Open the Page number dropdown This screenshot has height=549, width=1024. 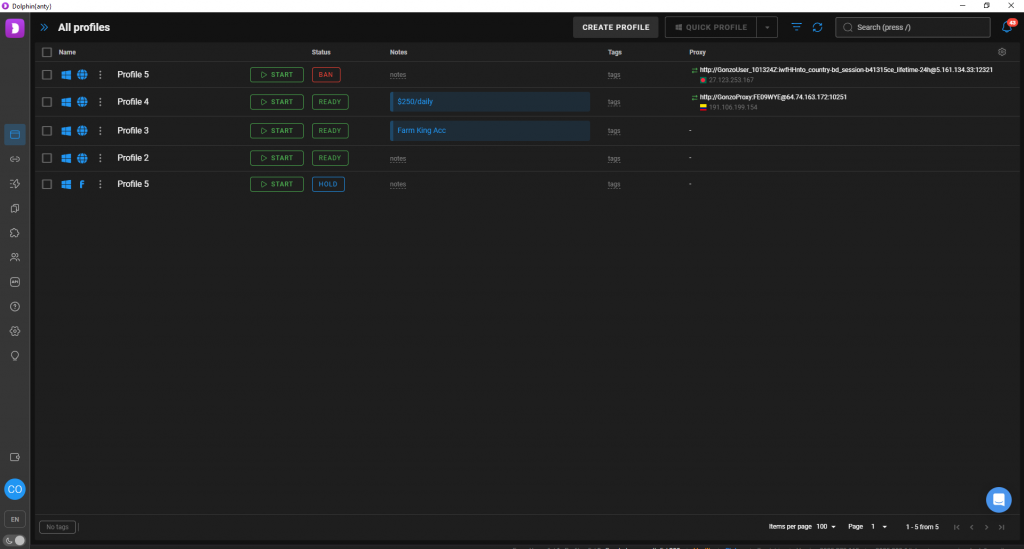tap(878, 526)
